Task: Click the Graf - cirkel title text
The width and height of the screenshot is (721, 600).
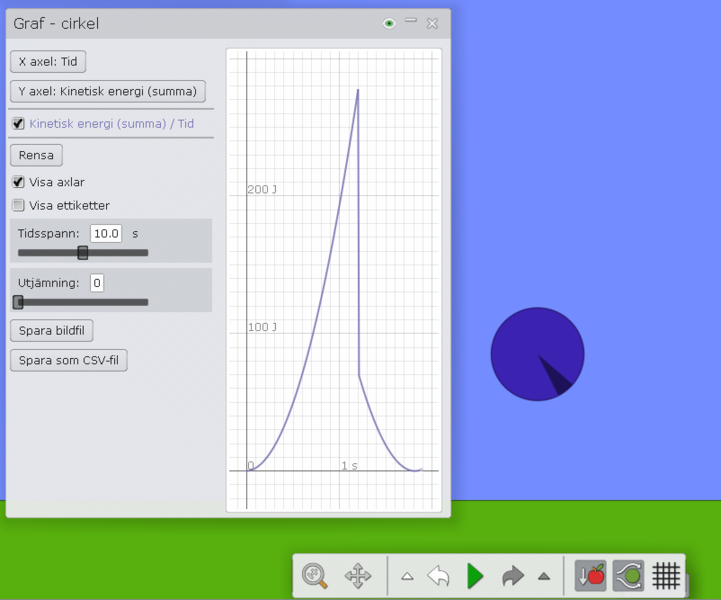Action: coord(56,23)
